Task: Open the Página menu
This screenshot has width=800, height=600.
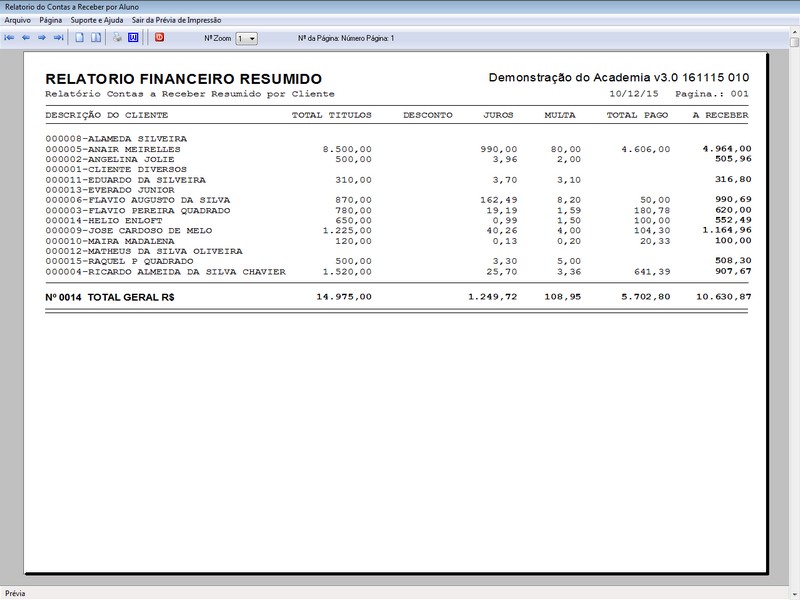Action: pyautogui.click(x=51, y=20)
